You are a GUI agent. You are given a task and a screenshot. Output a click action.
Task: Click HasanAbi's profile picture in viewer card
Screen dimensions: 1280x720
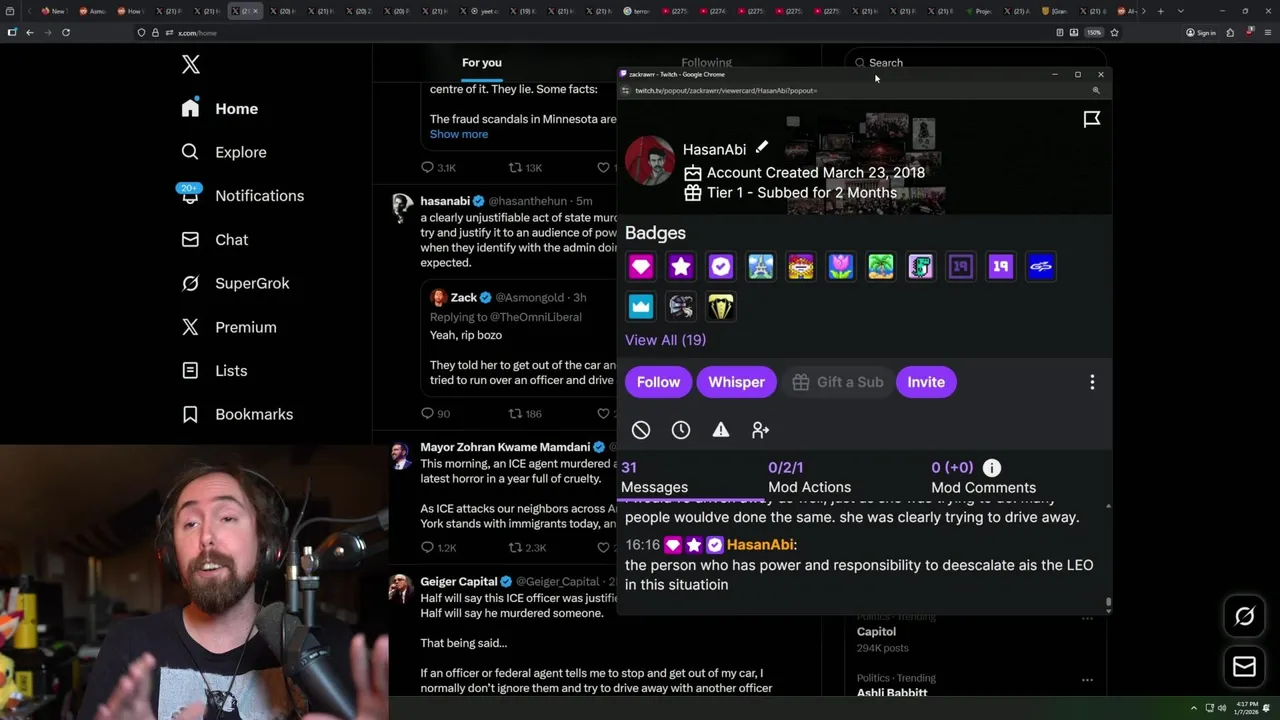point(650,161)
